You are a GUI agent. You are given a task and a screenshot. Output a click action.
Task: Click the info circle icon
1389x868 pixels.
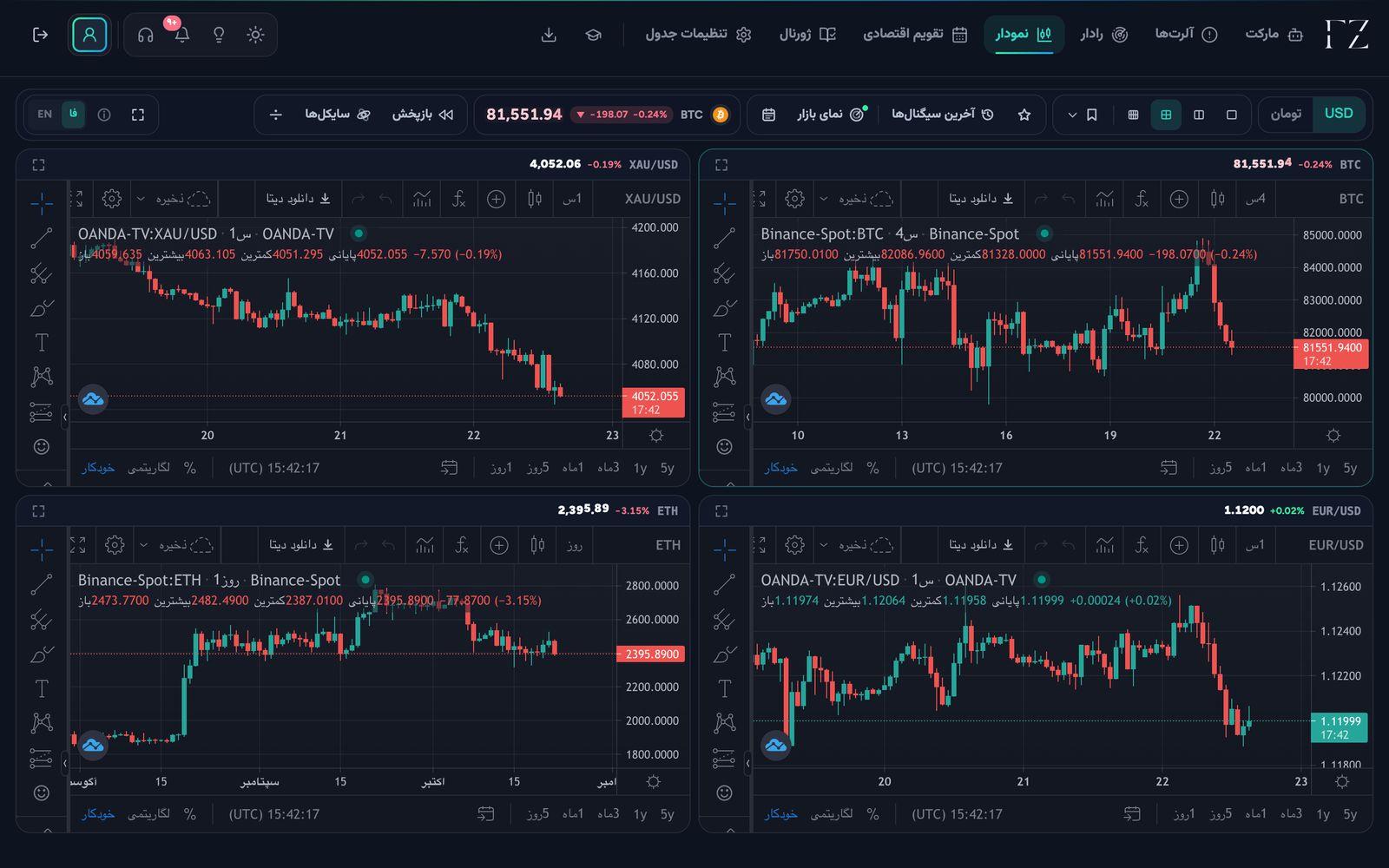[x=104, y=115]
